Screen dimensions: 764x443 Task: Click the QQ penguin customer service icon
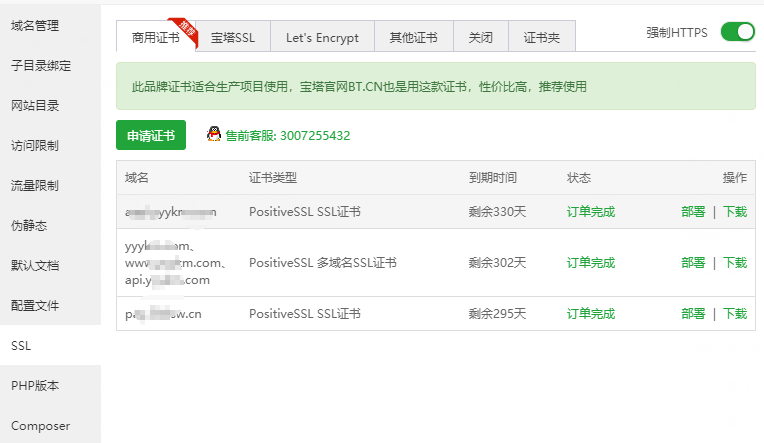(213, 134)
